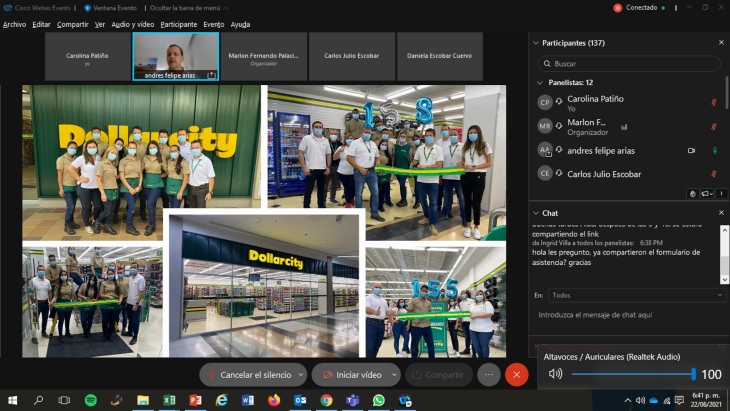Image resolution: width=730 pixels, height=411 pixels.
Task: Open the Audio y vídeo menu
Action: pos(132,24)
